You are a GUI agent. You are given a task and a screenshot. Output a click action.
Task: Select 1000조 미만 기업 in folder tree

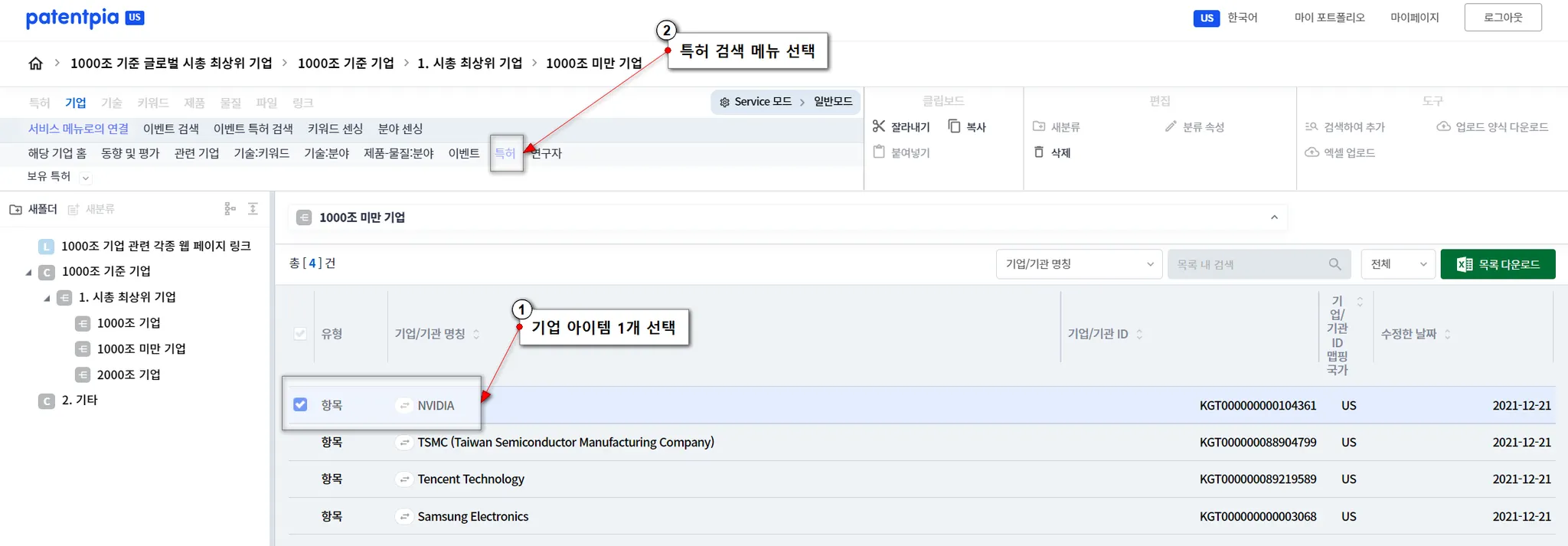[142, 348]
